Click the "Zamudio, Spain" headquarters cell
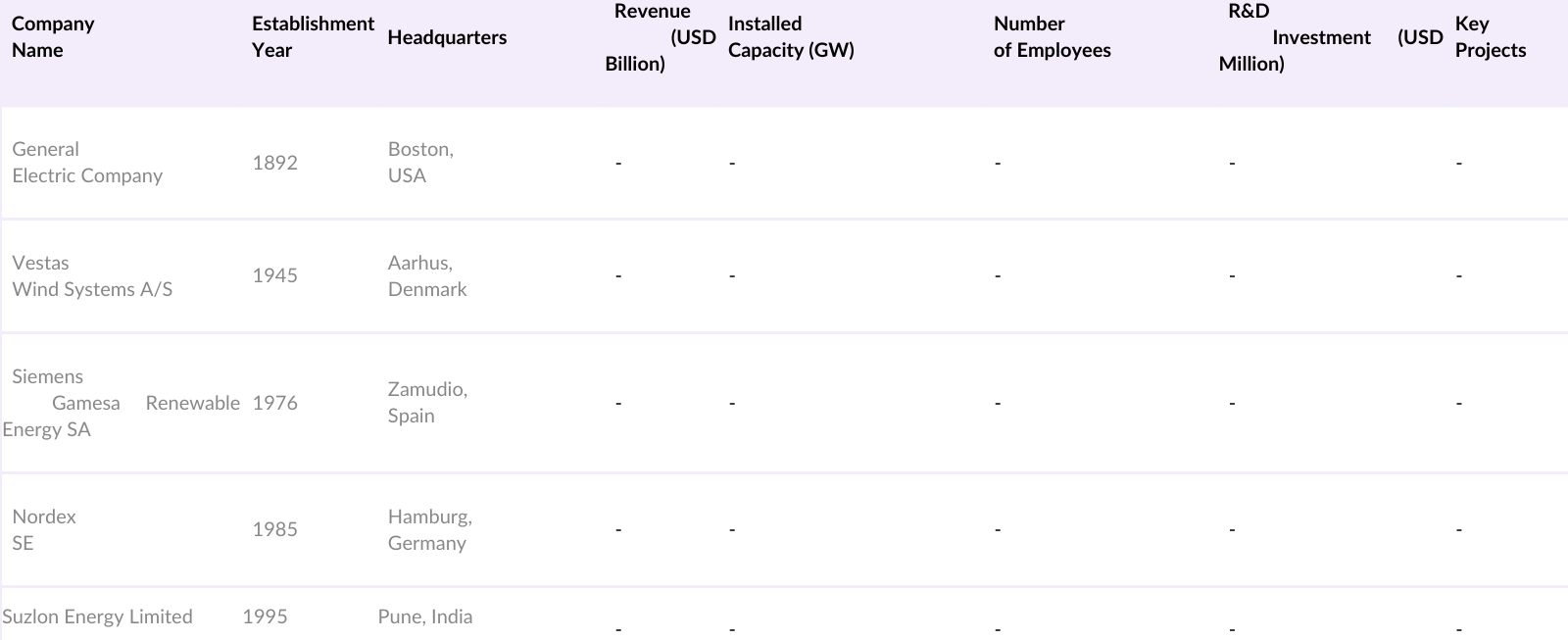Image resolution: width=1568 pixels, height=640 pixels. click(x=427, y=403)
